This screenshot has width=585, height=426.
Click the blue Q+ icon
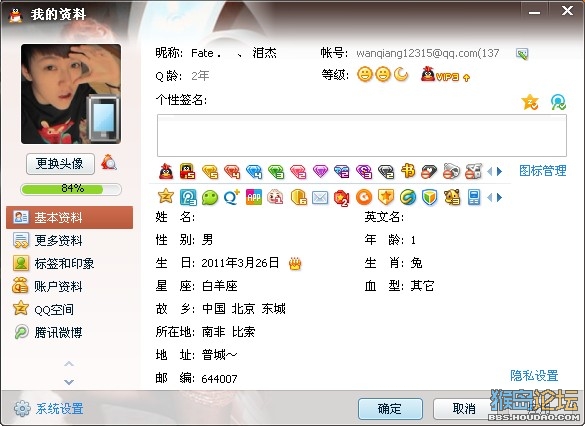click(x=232, y=197)
